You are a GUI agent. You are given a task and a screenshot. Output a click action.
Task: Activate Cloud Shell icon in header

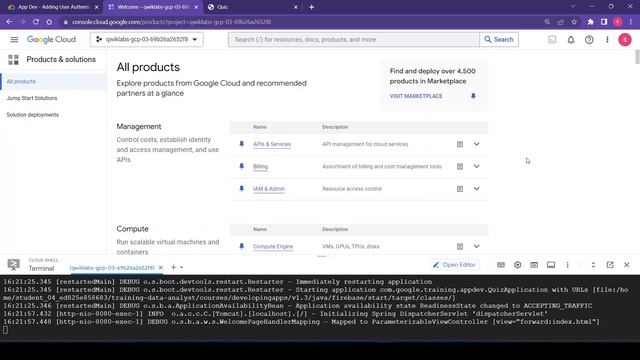(x=552, y=40)
